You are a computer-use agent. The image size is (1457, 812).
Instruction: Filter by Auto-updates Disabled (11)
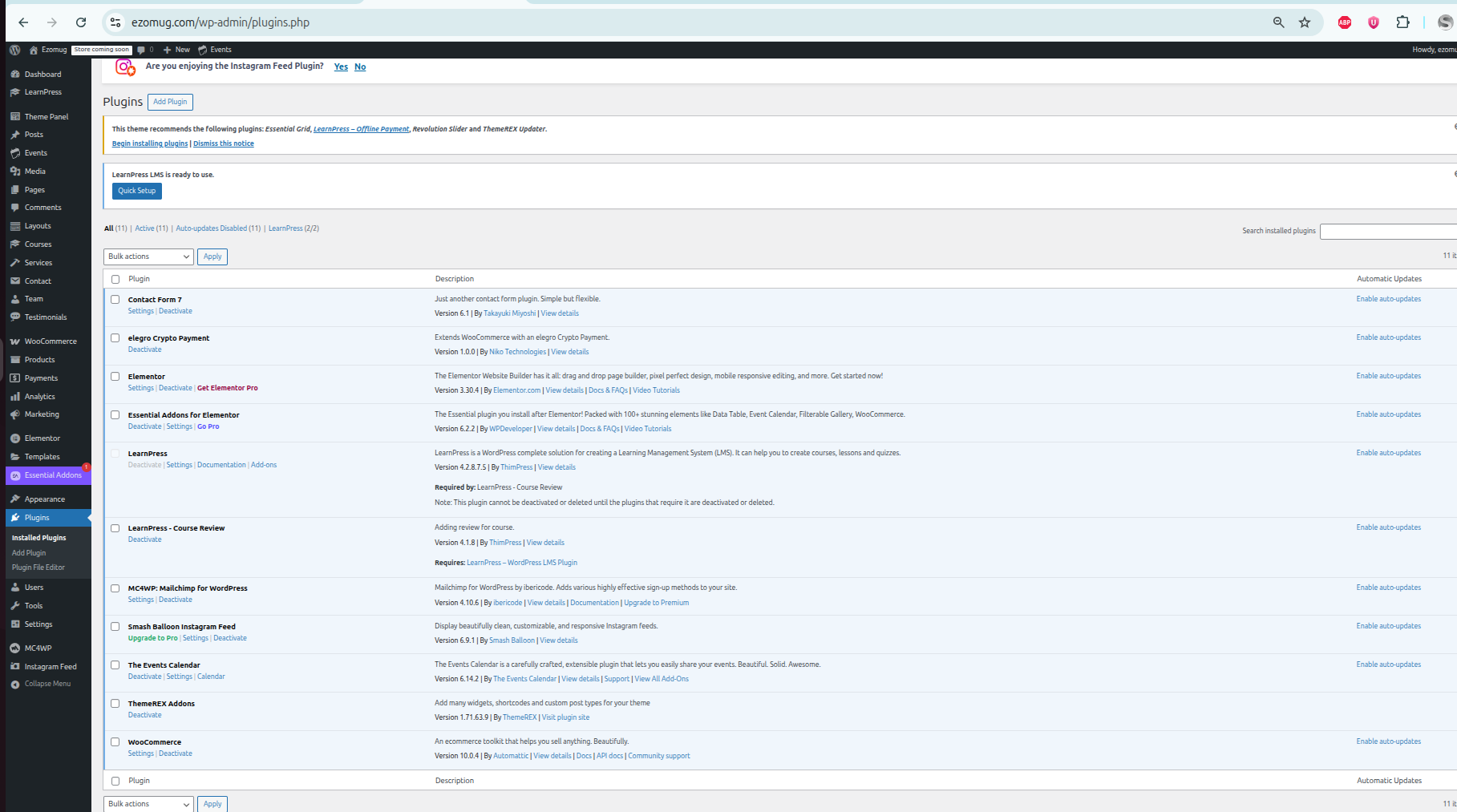[x=218, y=228]
